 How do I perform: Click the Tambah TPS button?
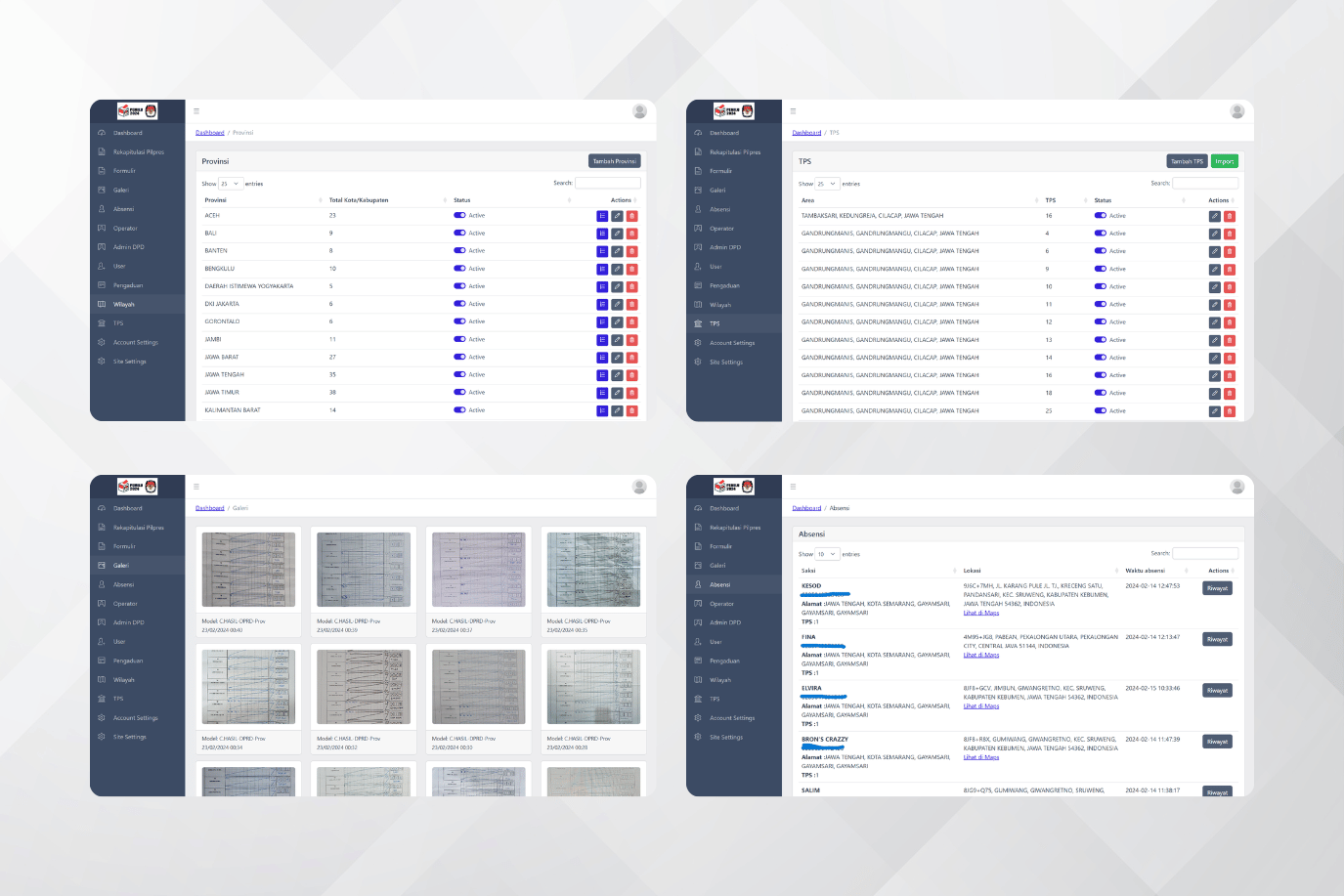coord(1187,161)
